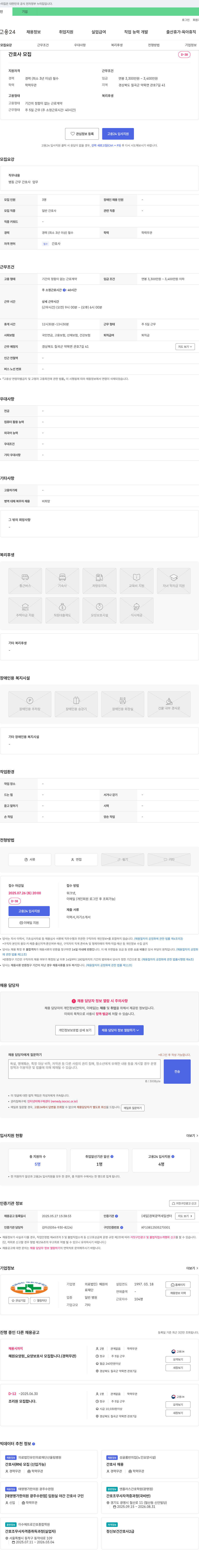This screenshot has height=1568, width=199.
Task: Open the 요양보호사 모집합니다 job posting
Action: coord(43,1356)
